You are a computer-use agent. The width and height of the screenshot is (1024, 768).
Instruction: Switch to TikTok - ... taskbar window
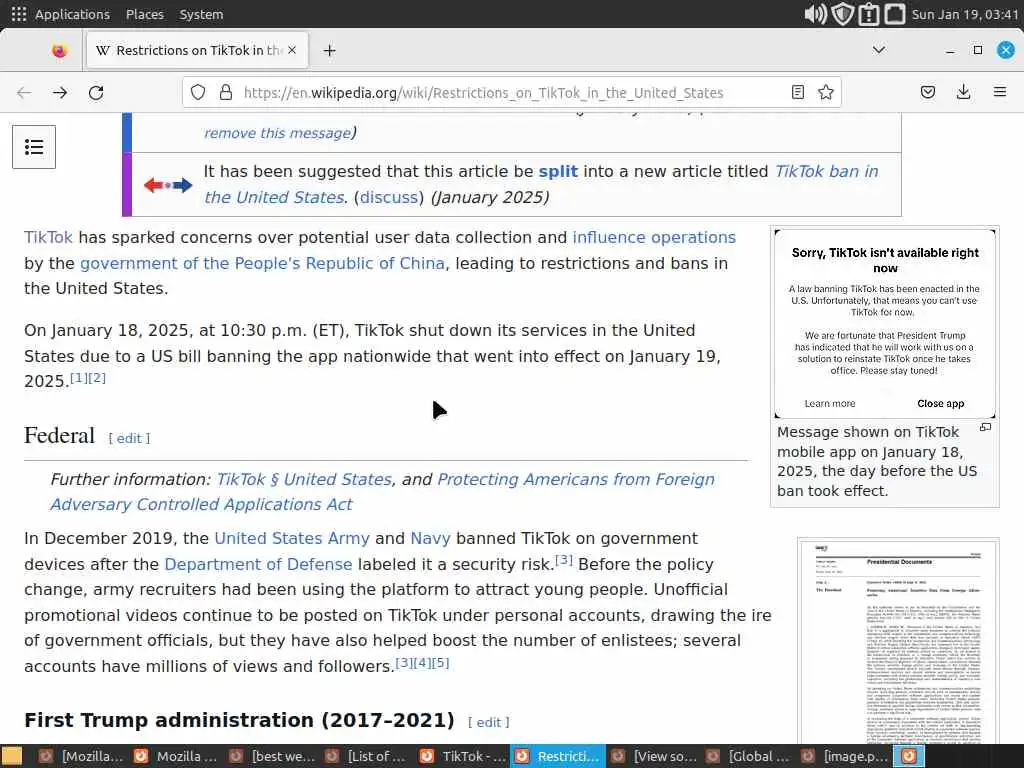tap(462, 756)
